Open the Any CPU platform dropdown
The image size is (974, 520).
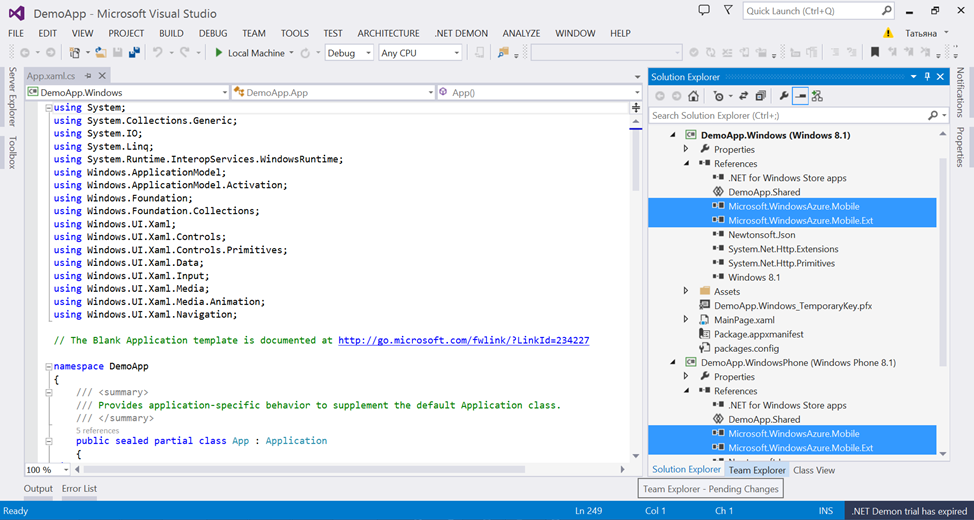(420, 53)
